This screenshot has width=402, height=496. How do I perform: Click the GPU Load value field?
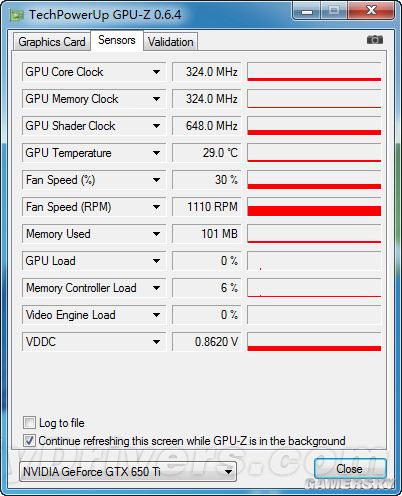[x=206, y=261]
